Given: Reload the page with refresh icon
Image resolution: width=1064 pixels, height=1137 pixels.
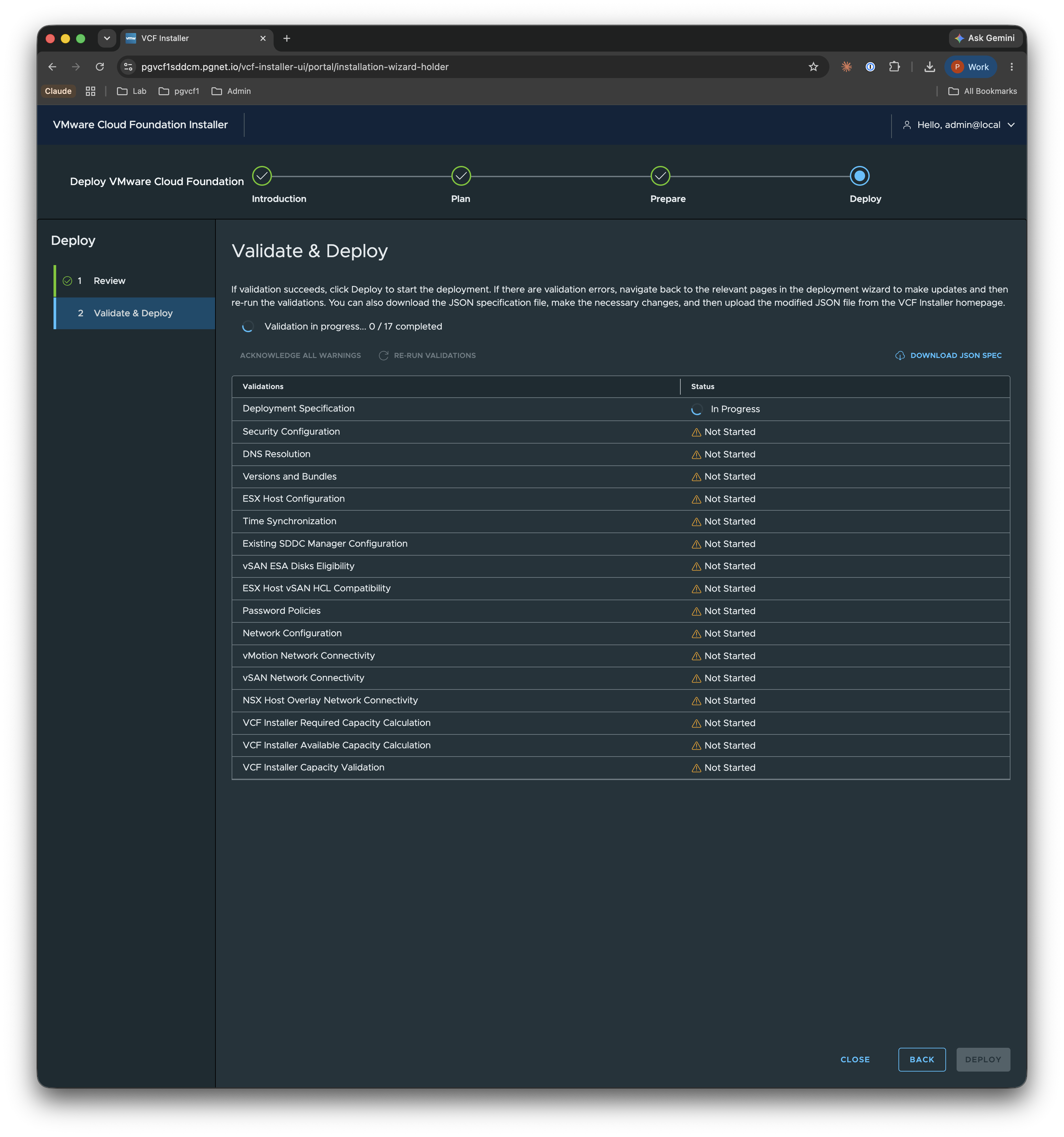Looking at the screenshot, I should pyautogui.click(x=99, y=67).
